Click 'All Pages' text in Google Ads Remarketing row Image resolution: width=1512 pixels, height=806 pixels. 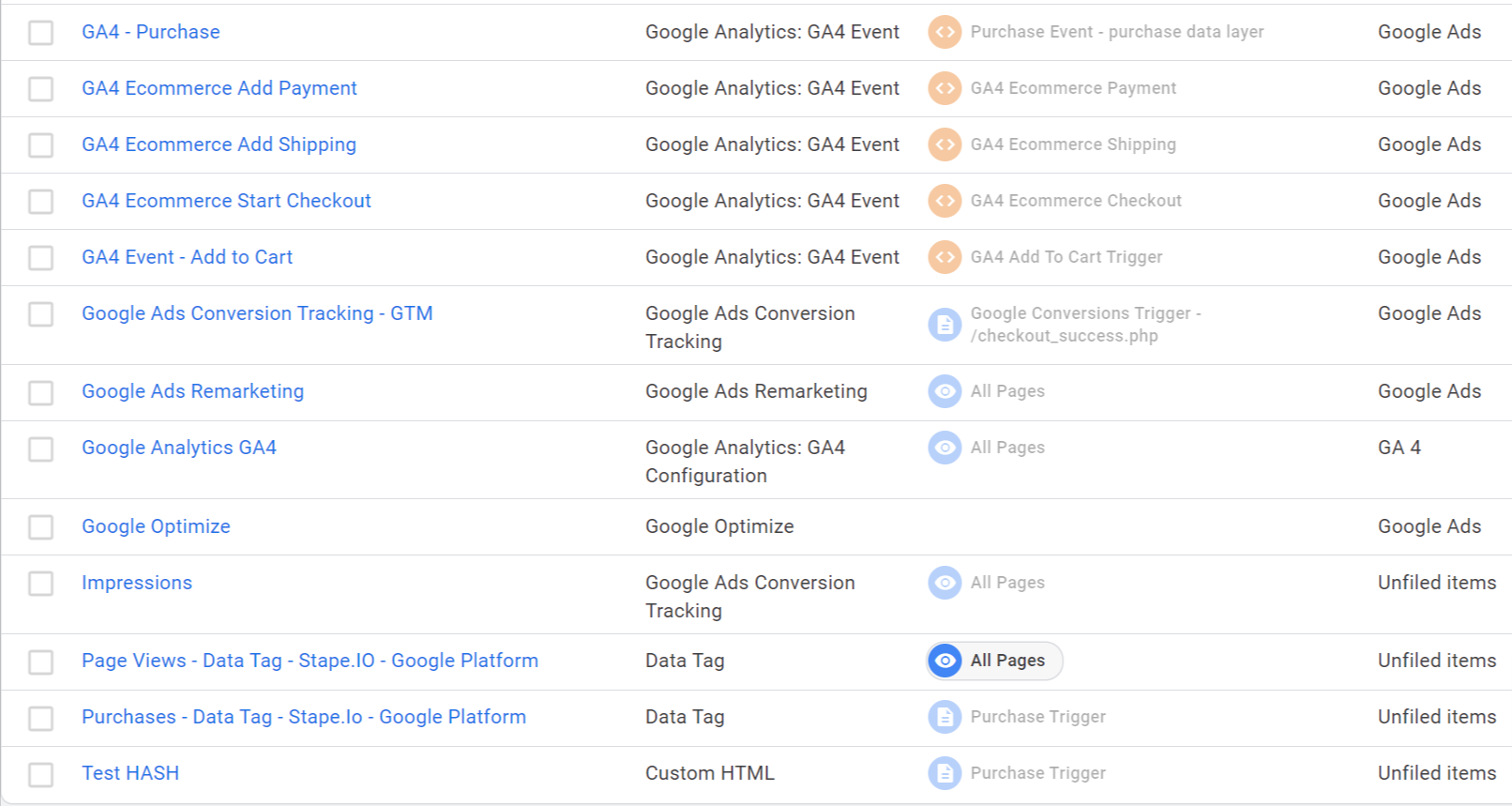1007,391
